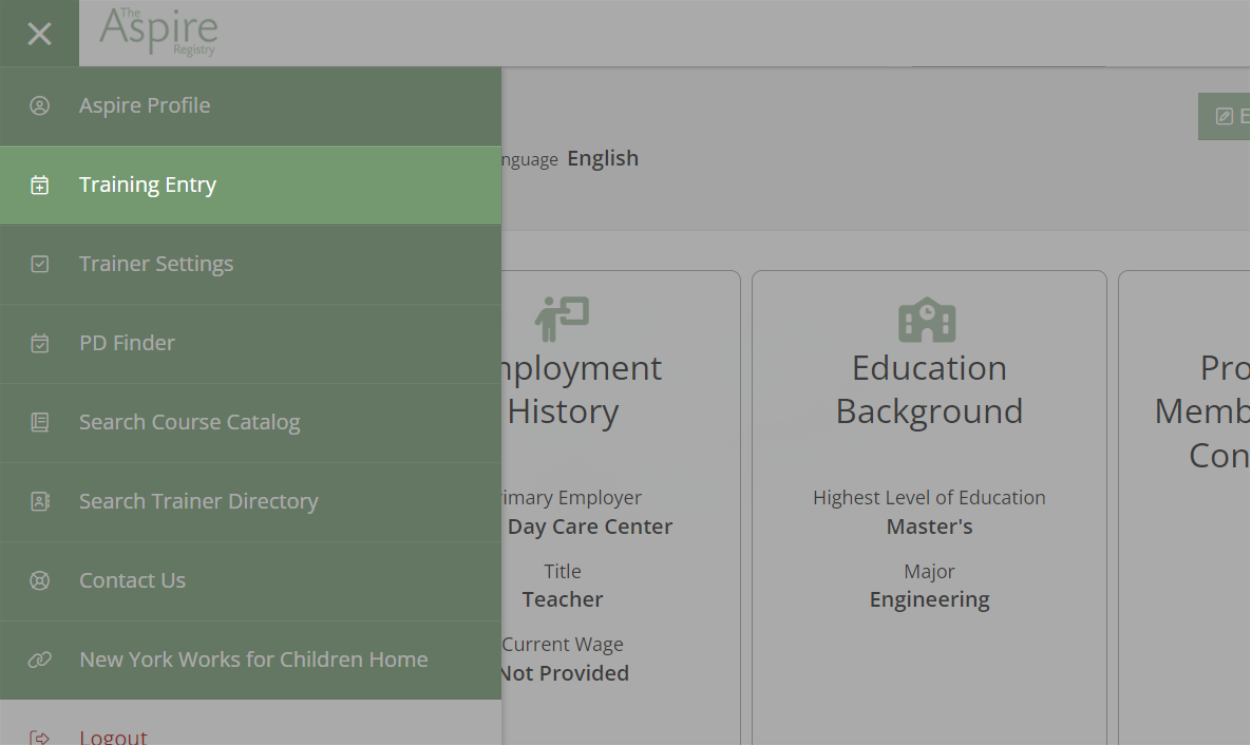The width and height of the screenshot is (1250, 745).
Task: Click the Search Course Catalog book icon
Action: [39, 422]
